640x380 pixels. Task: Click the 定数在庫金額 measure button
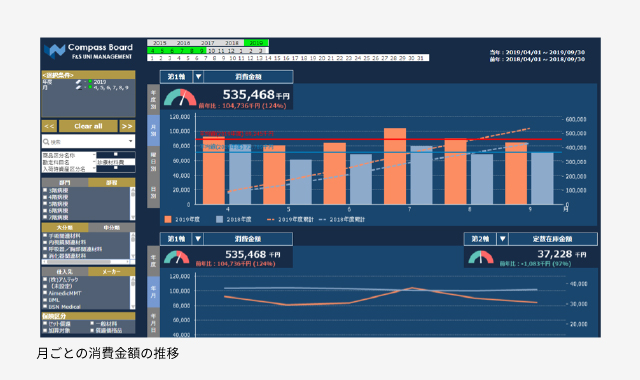pos(553,239)
